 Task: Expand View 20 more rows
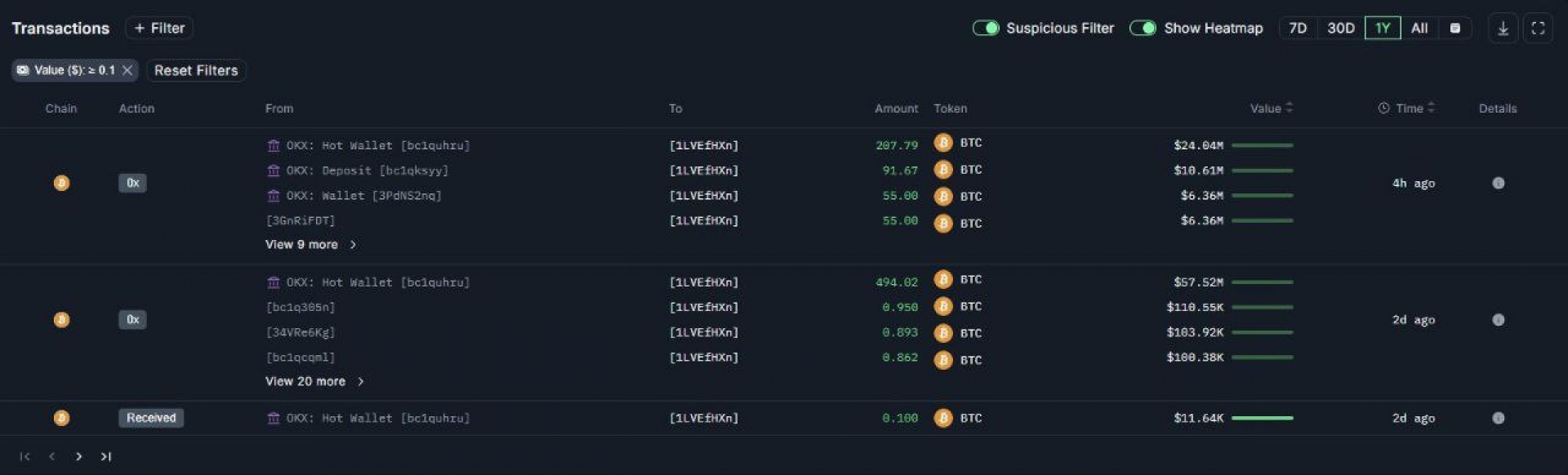point(314,381)
